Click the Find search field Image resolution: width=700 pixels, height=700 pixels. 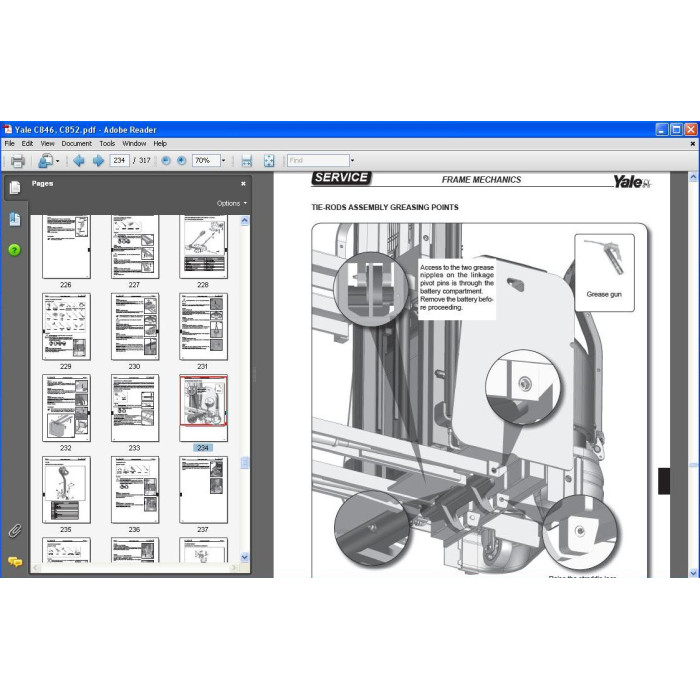click(318, 161)
